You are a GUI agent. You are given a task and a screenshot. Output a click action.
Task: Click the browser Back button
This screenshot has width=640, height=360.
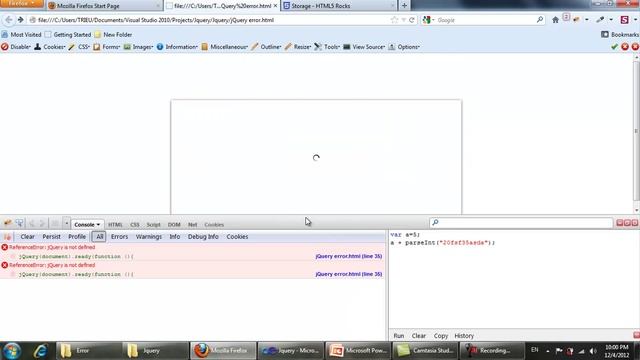pyautogui.click(x=9, y=20)
